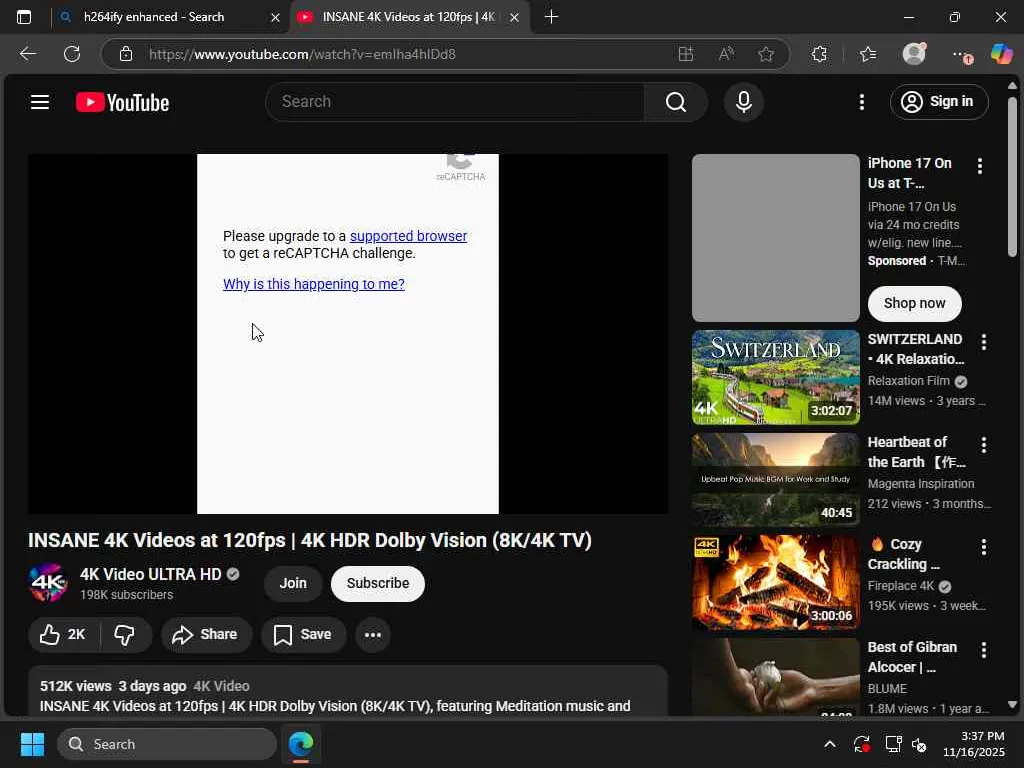Open the iPhone 17 ad thumbnail
1024x768 pixels.
tap(775, 238)
